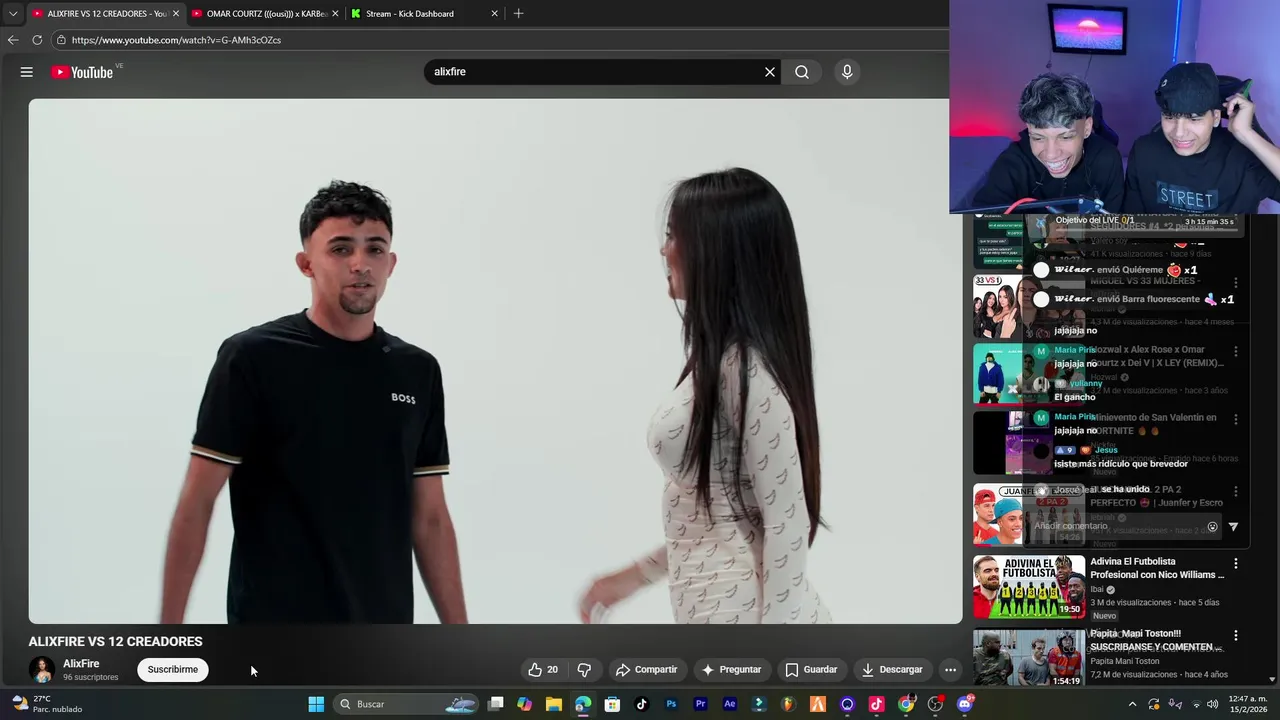Image resolution: width=1280 pixels, height=720 pixels.
Task: Activate voice search microphone
Action: point(847,72)
